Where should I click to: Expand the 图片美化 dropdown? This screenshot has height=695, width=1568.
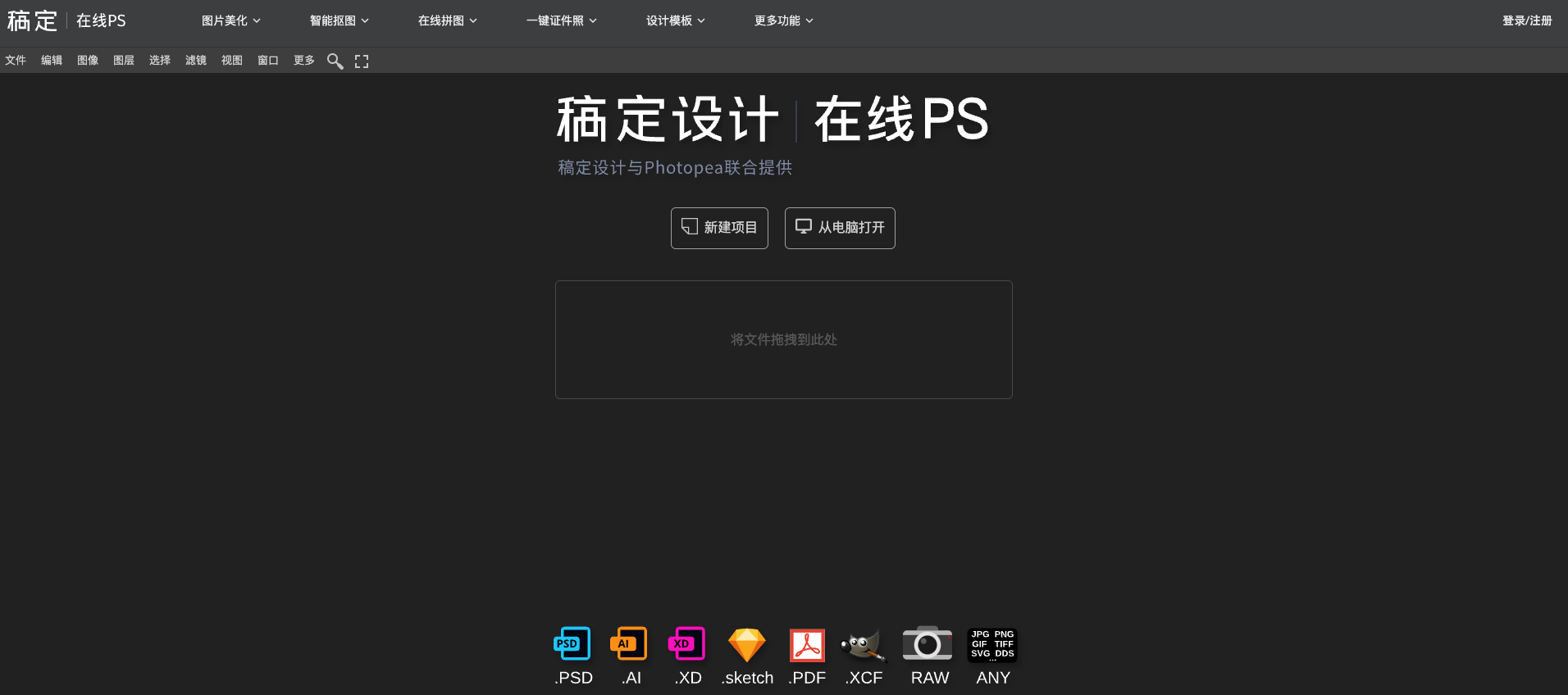click(231, 20)
